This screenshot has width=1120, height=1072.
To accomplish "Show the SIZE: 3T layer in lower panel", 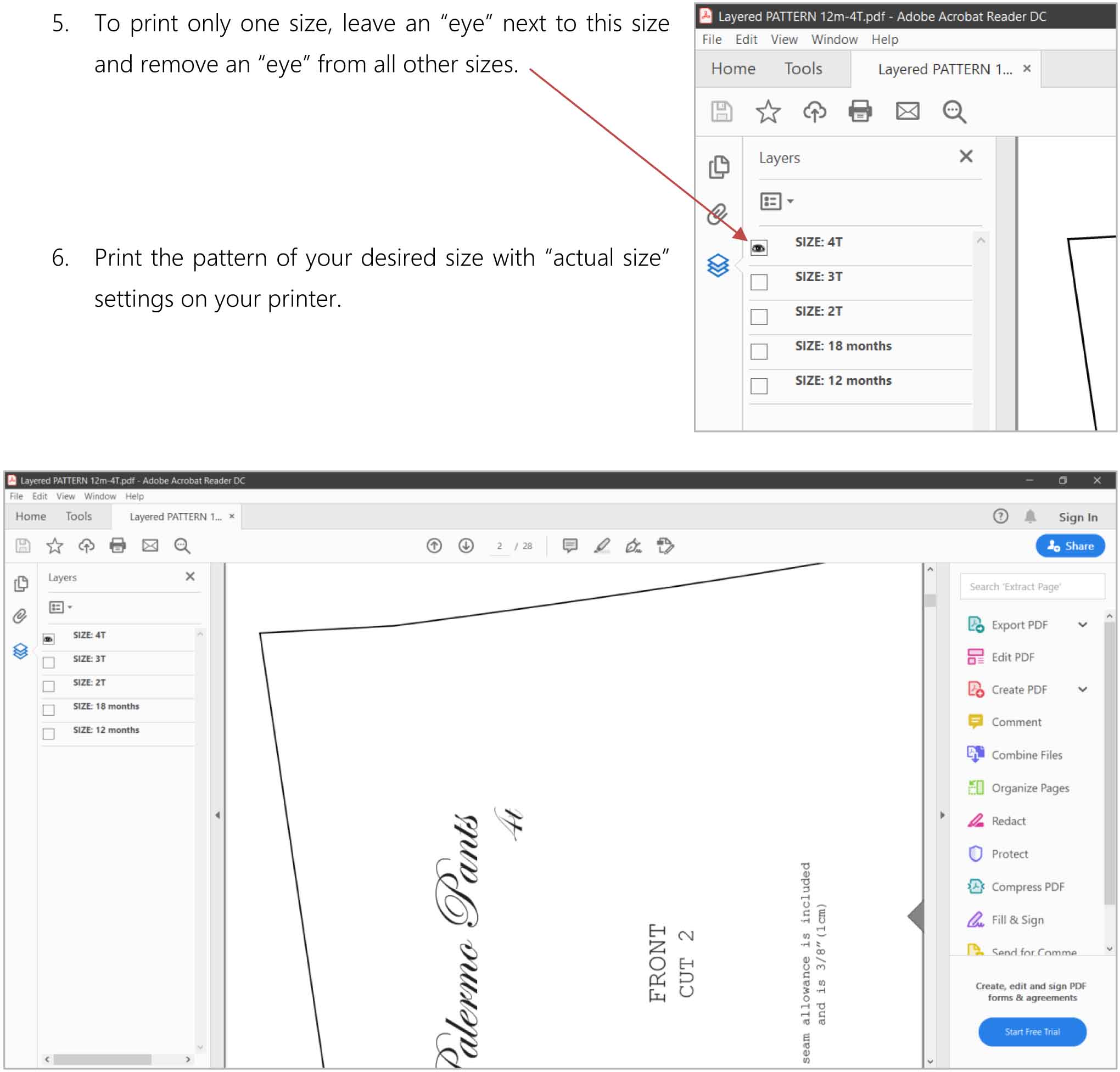I will (x=49, y=663).
